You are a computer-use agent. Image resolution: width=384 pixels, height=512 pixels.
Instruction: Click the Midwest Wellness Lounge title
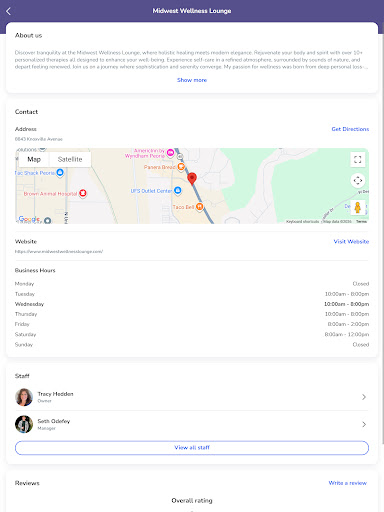click(x=192, y=11)
